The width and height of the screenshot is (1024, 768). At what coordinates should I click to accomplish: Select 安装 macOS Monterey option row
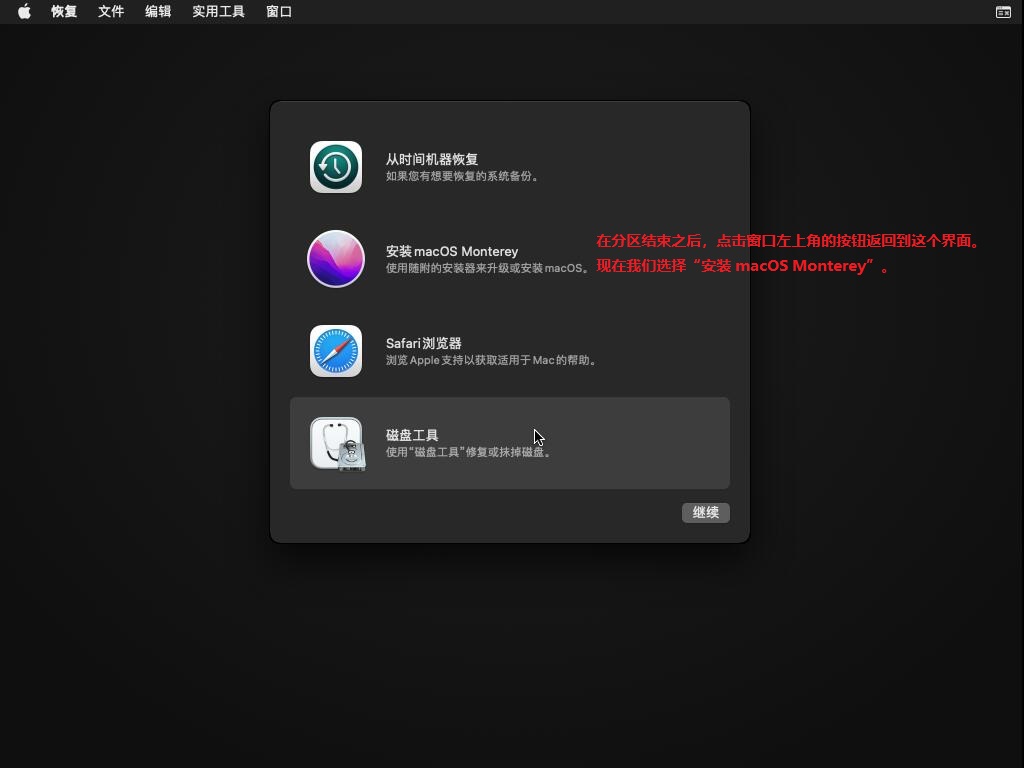coord(510,258)
